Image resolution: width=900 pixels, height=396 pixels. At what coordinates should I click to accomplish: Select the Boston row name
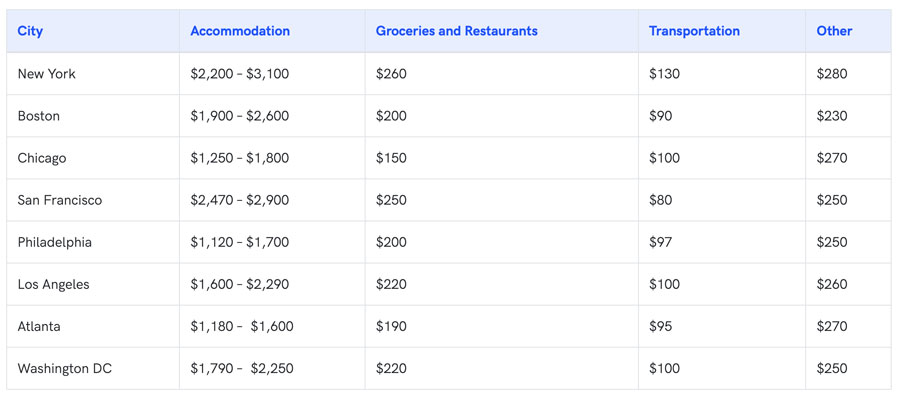(x=38, y=116)
